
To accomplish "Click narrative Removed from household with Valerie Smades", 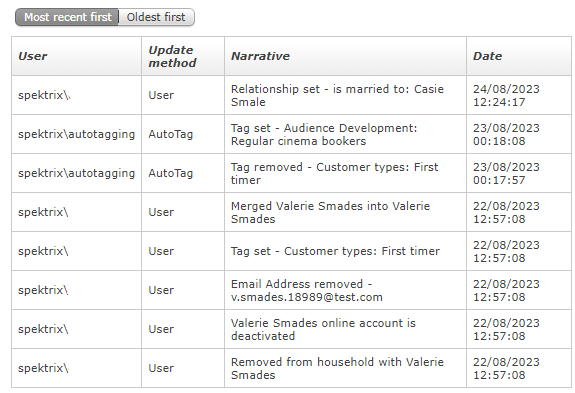I will [x=337, y=368].
